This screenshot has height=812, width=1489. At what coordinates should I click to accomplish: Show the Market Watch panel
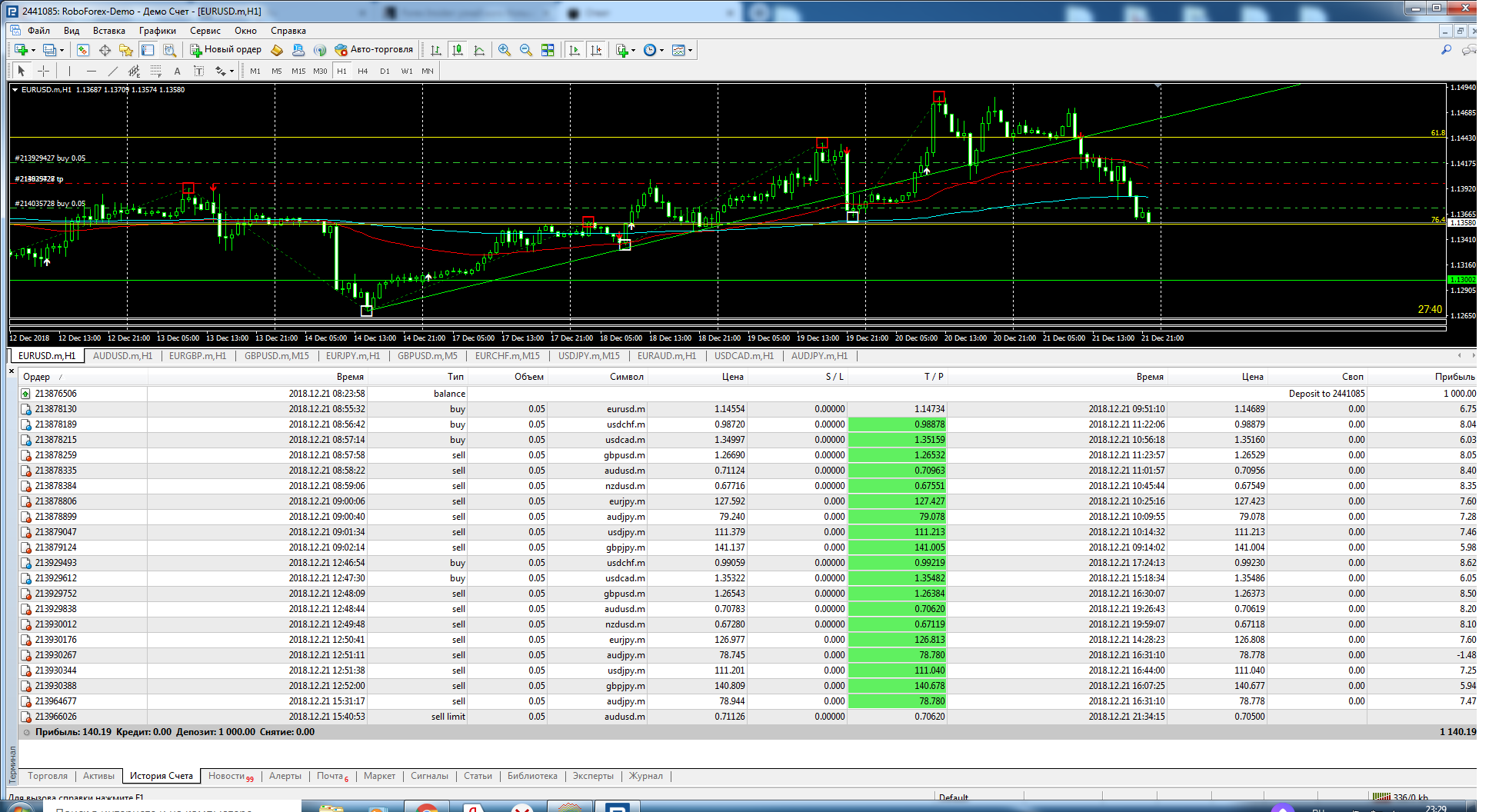[83, 50]
